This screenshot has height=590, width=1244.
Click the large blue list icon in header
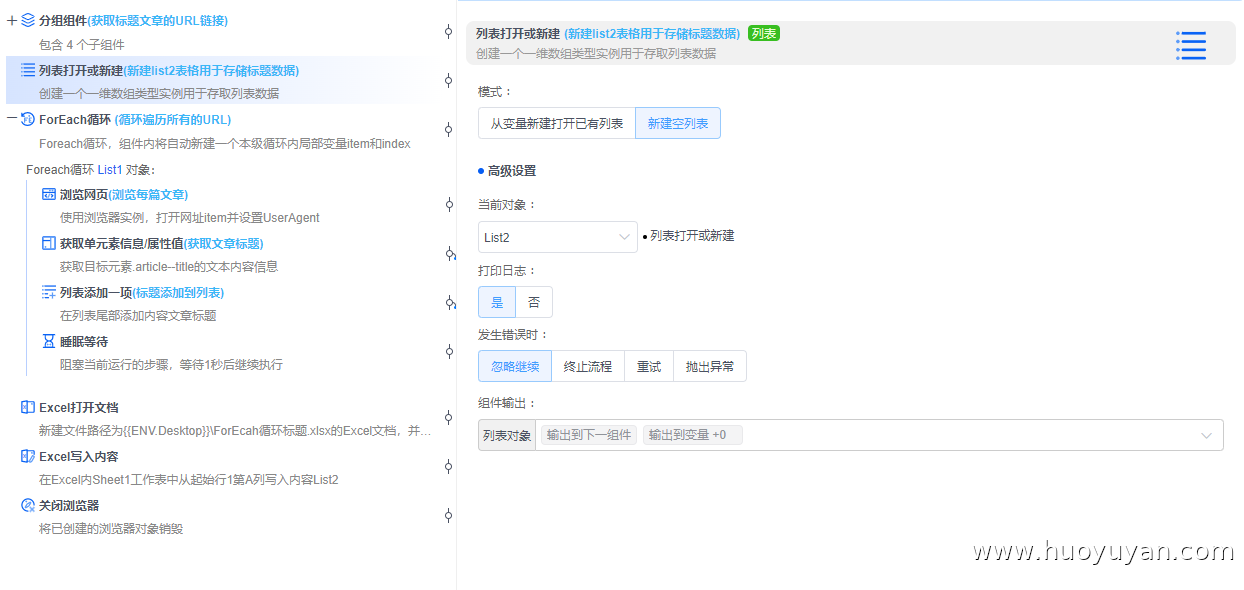coord(1191,45)
